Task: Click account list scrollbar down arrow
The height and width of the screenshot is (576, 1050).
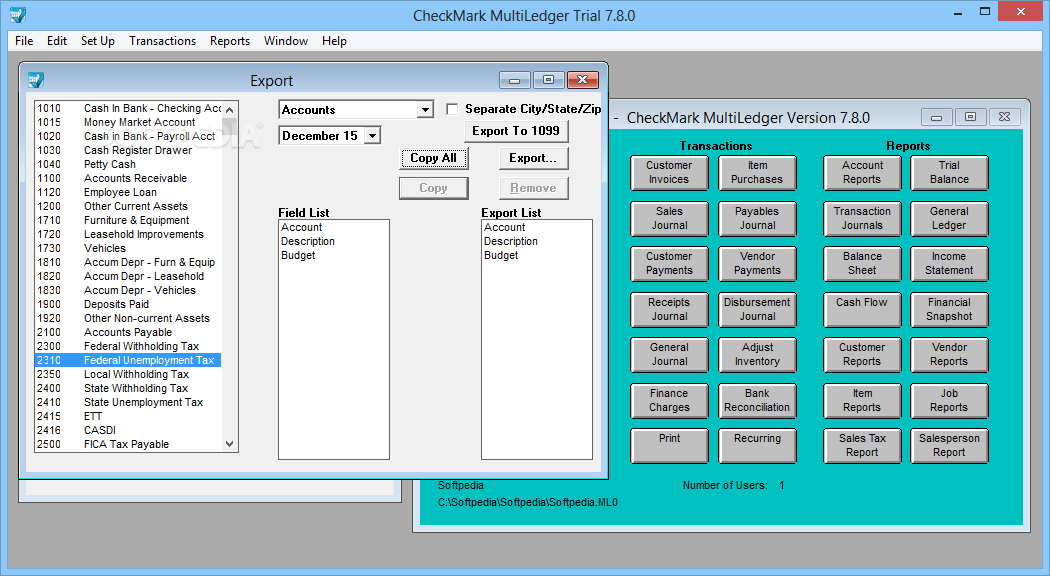Action: click(x=230, y=443)
